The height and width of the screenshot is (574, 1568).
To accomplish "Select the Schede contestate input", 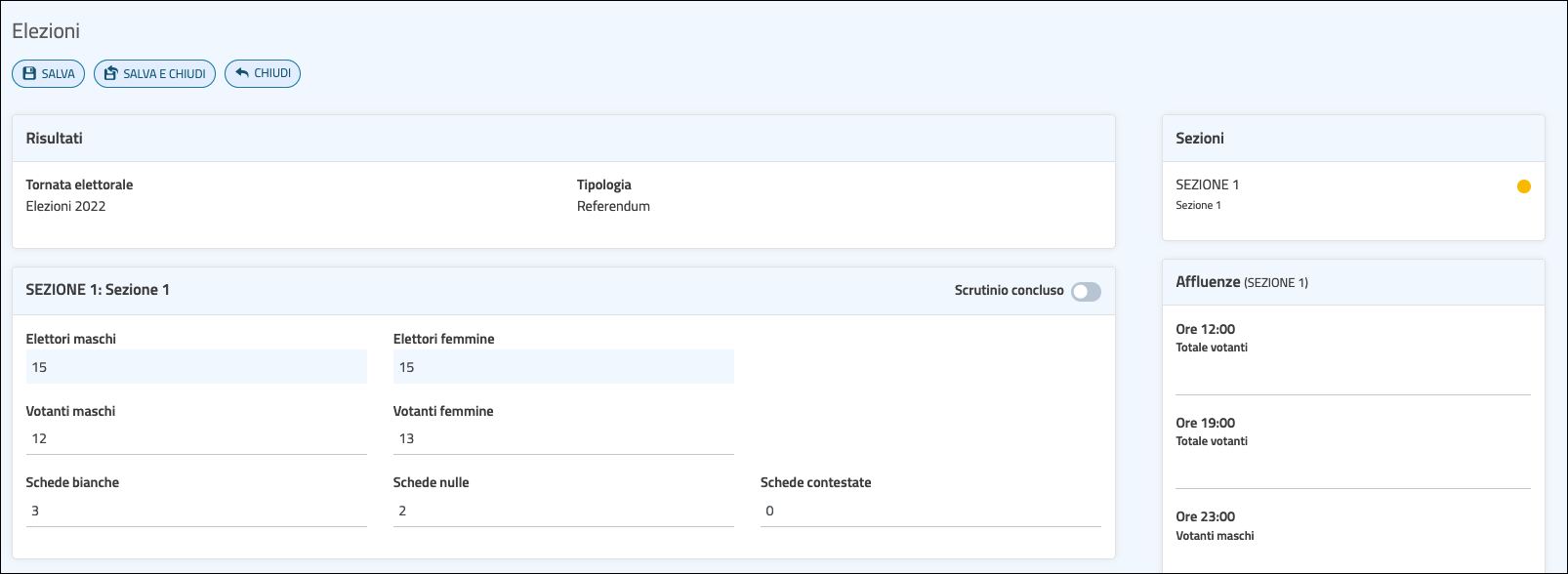I will pos(930,512).
